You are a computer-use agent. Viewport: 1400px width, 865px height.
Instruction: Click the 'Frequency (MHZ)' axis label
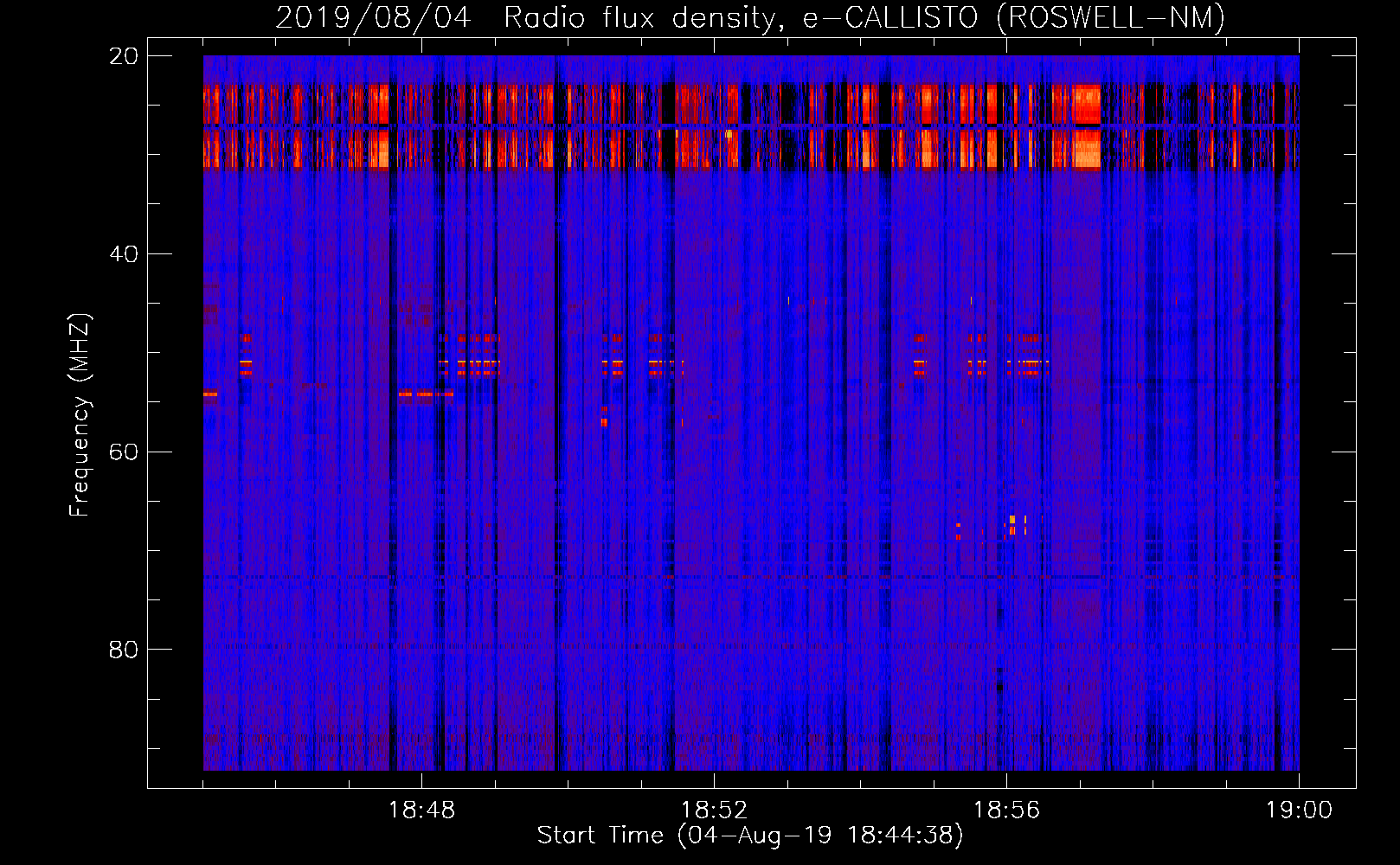pyautogui.click(x=80, y=415)
